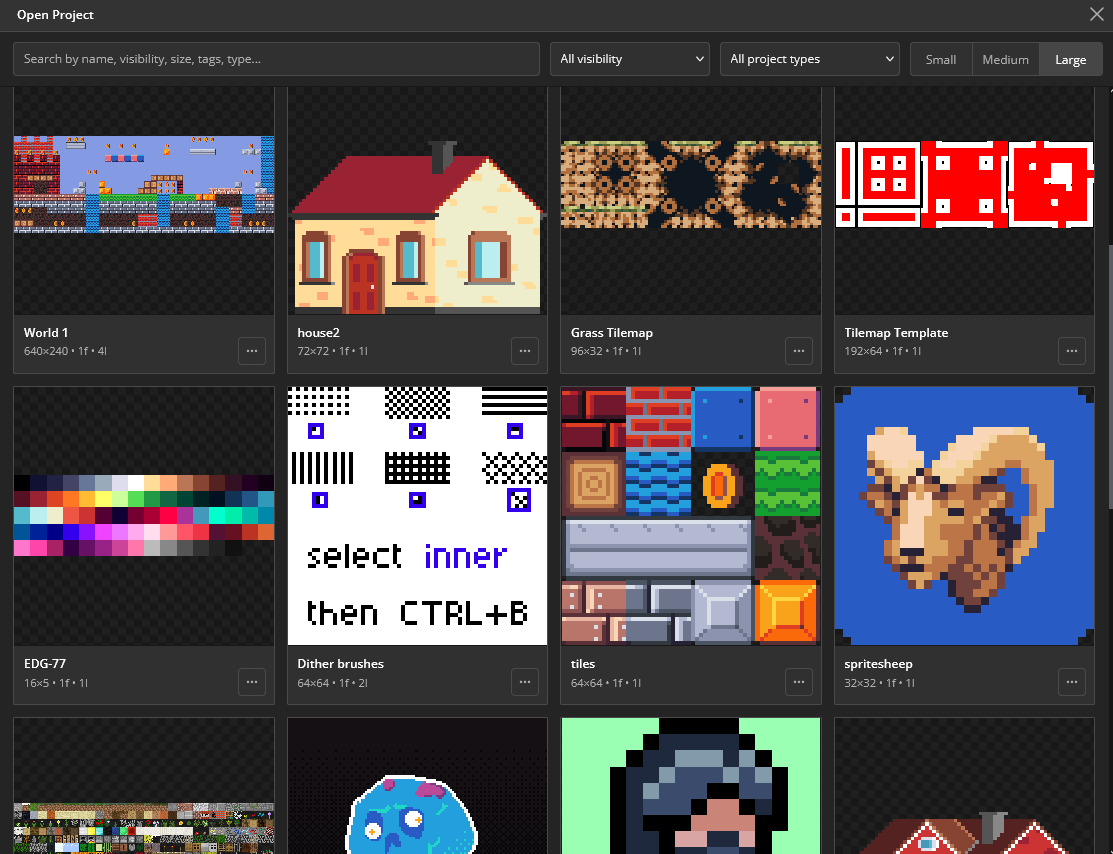The image size is (1113, 854).
Task: Switch thumbnails to Small size
Action: pos(941,60)
